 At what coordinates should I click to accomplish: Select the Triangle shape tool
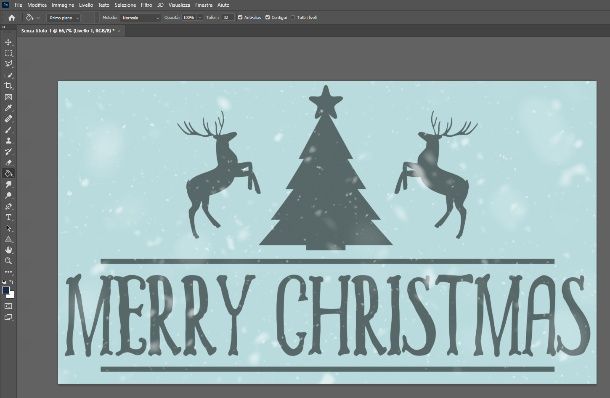9,239
